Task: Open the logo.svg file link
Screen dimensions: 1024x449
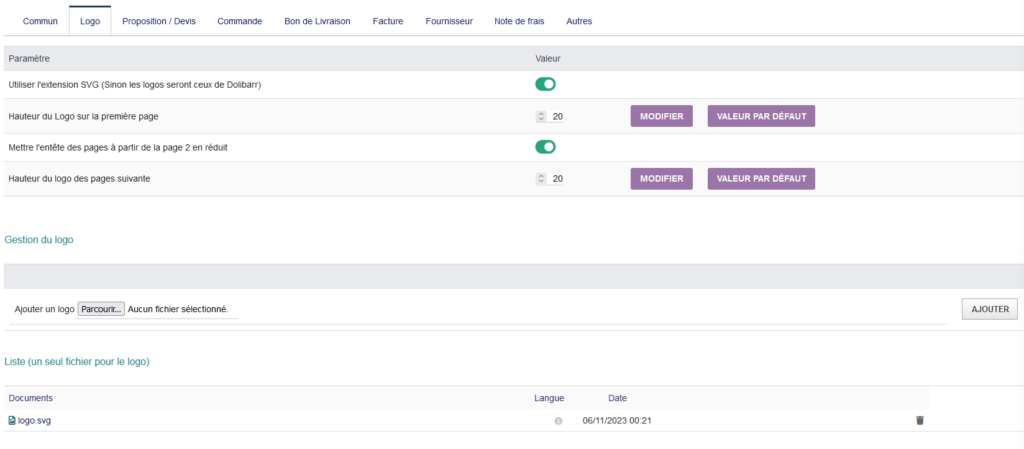Action: click(34, 421)
